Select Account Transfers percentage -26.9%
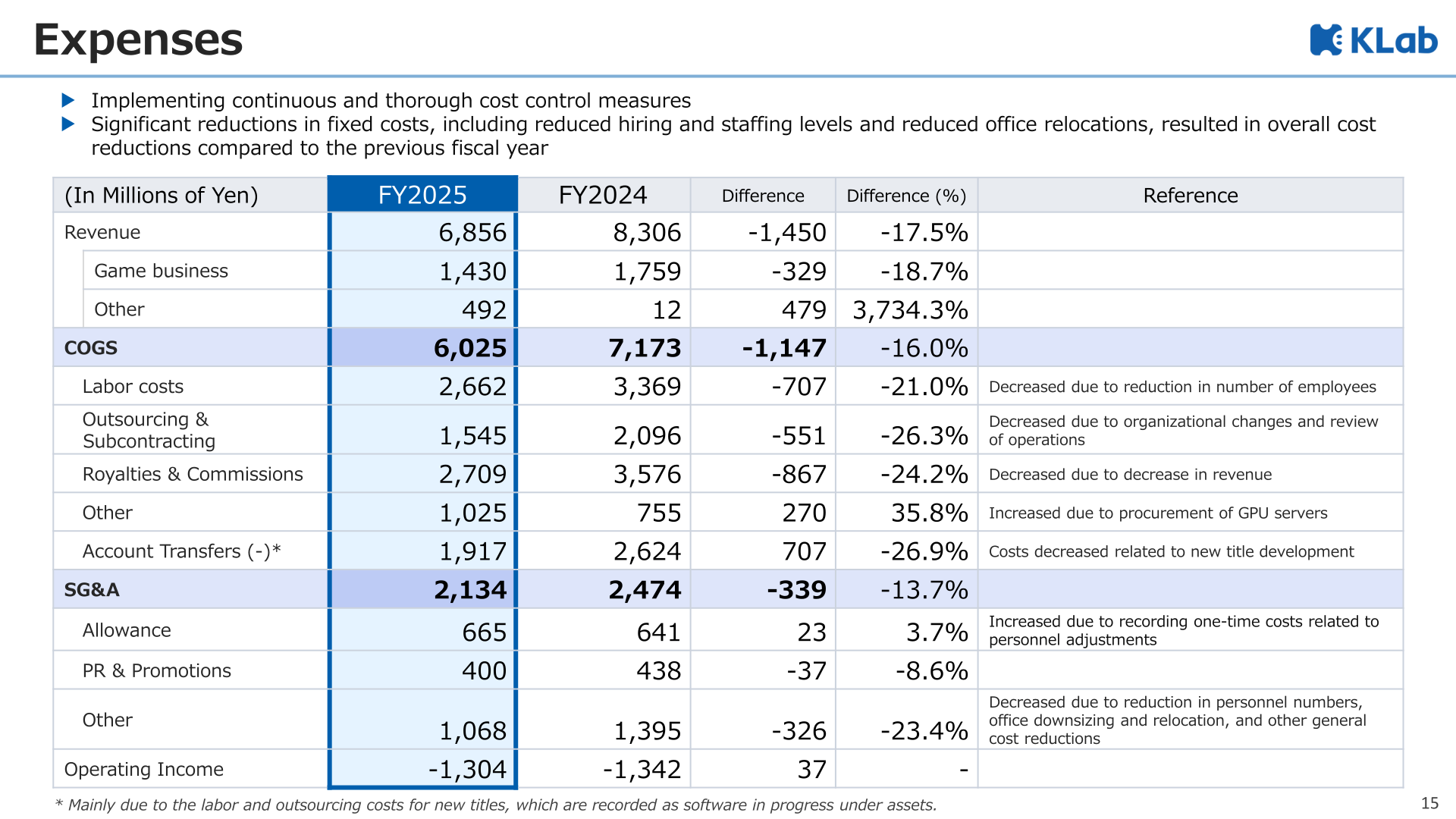 [x=924, y=551]
